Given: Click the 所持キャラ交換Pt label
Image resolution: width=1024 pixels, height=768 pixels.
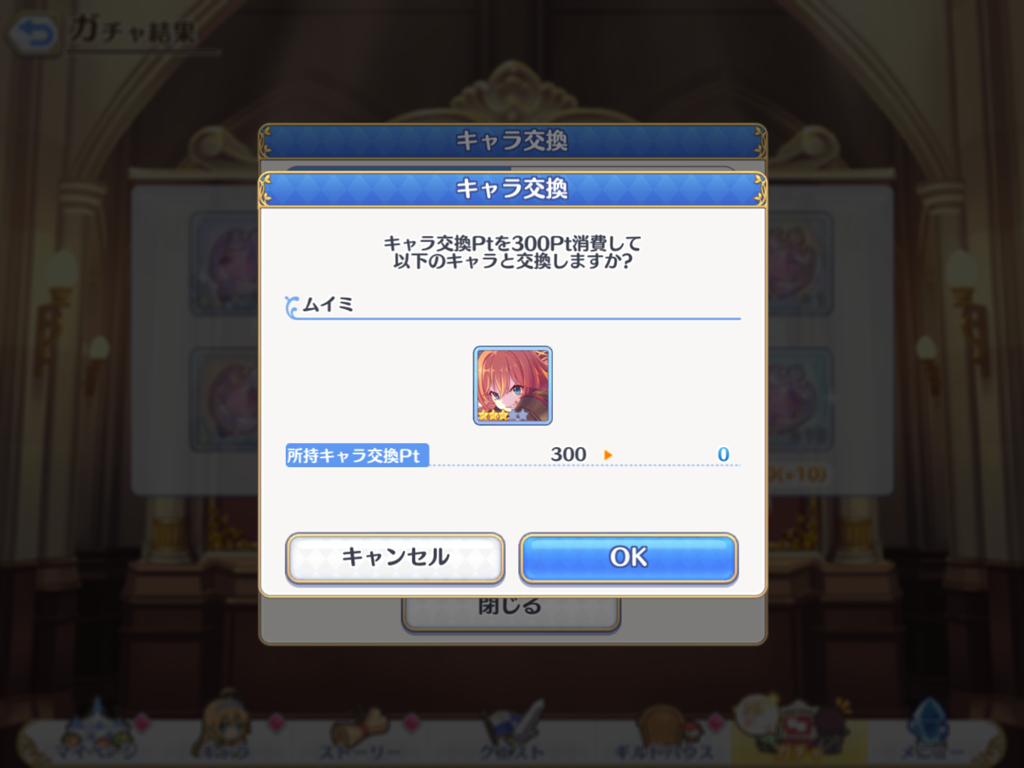Looking at the screenshot, I should pos(357,455).
